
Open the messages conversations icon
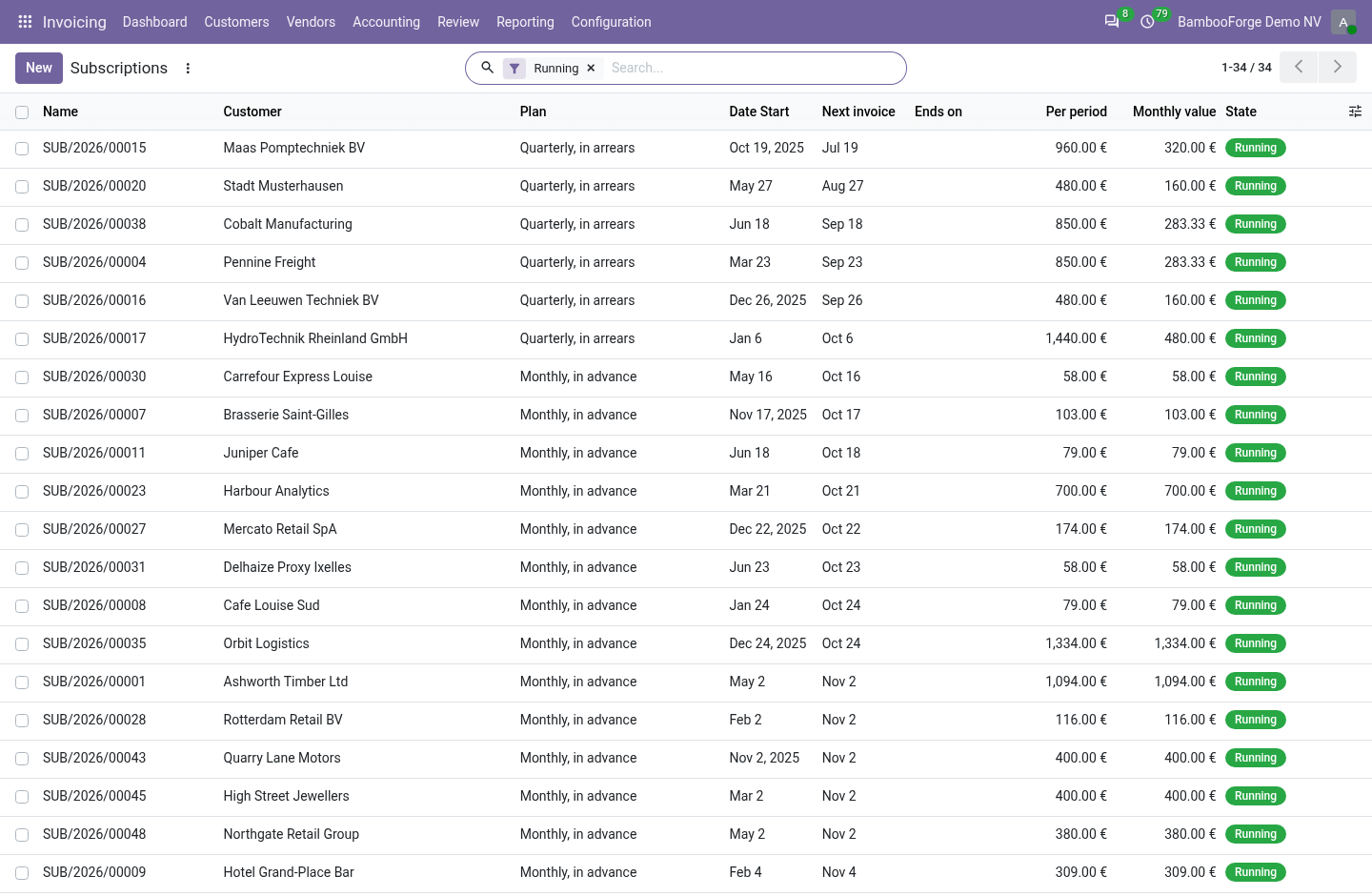[1112, 21]
